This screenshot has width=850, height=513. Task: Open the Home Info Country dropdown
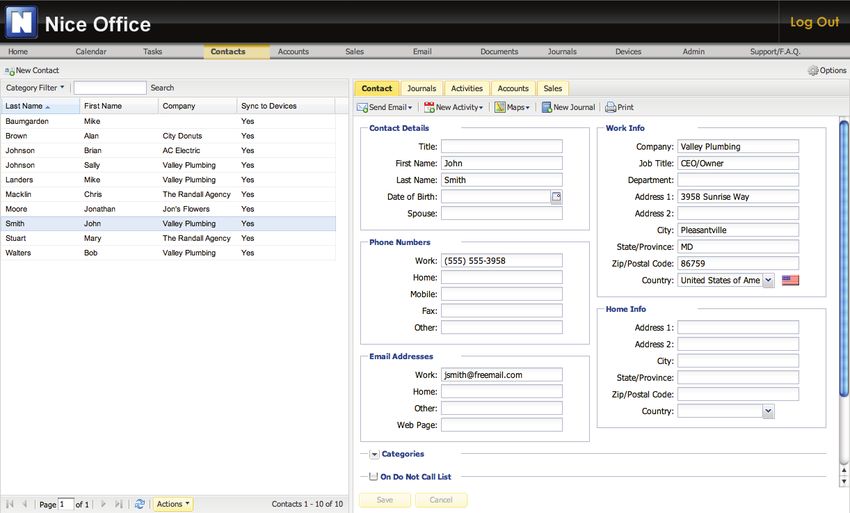coord(768,412)
